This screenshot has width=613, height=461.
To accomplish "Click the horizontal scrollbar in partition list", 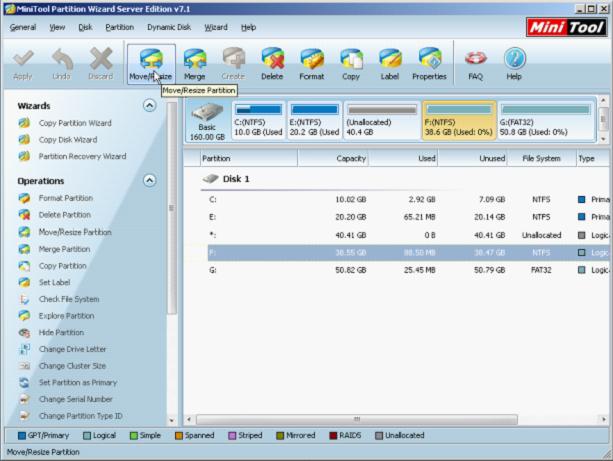I will [357, 420].
